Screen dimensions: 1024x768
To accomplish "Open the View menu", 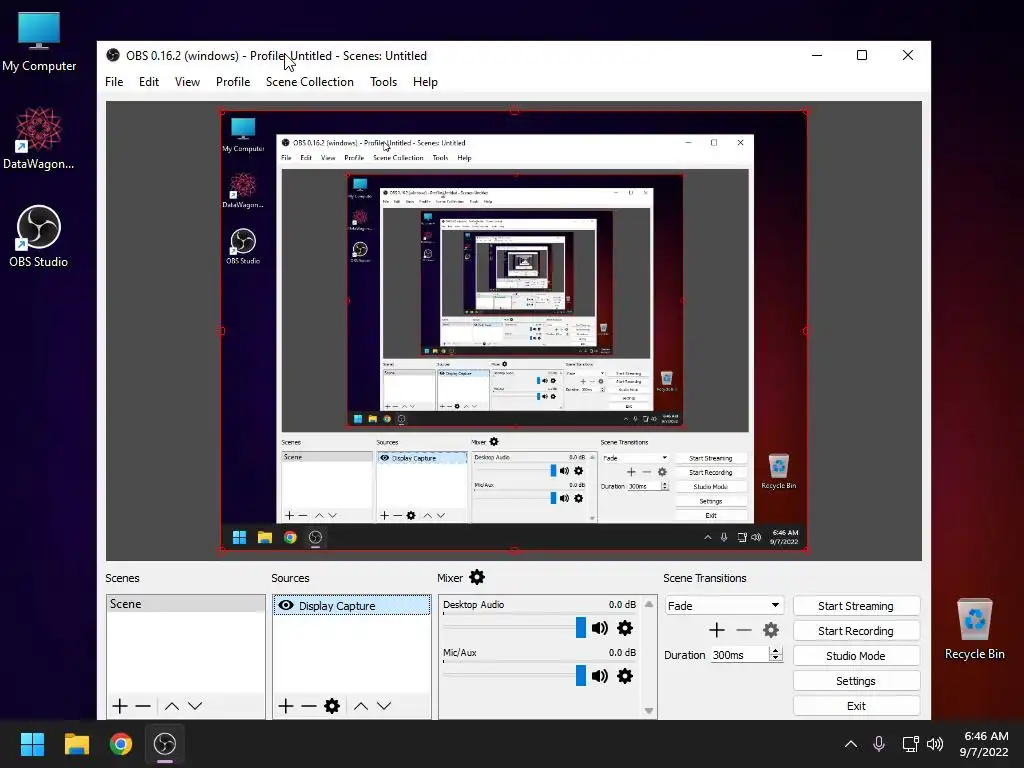I will 187,82.
